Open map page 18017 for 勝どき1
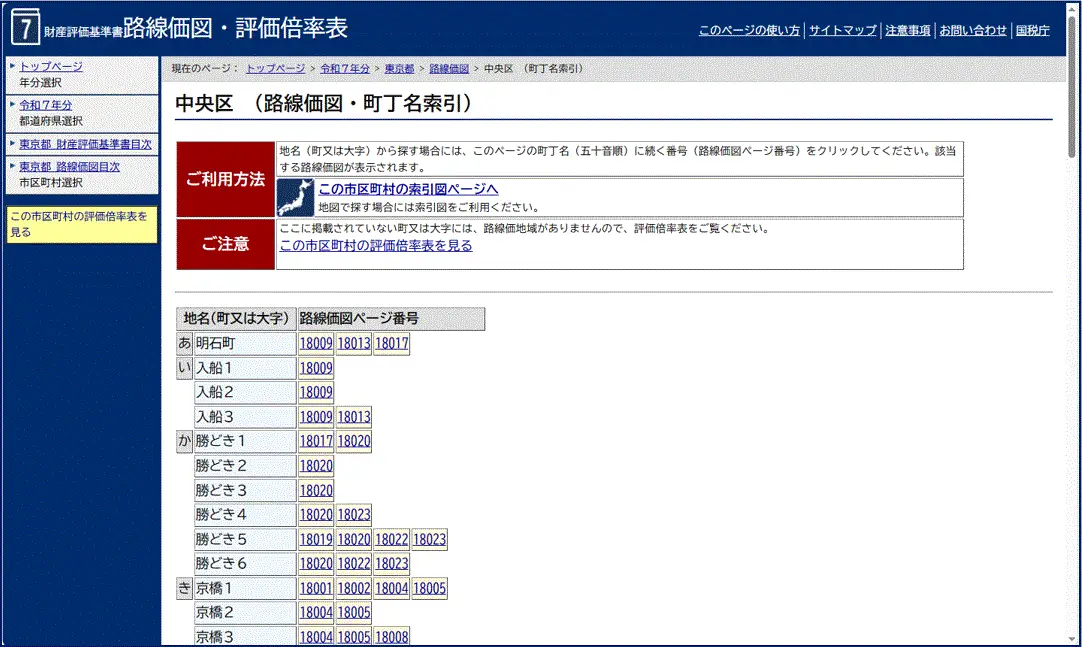 point(316,440)
